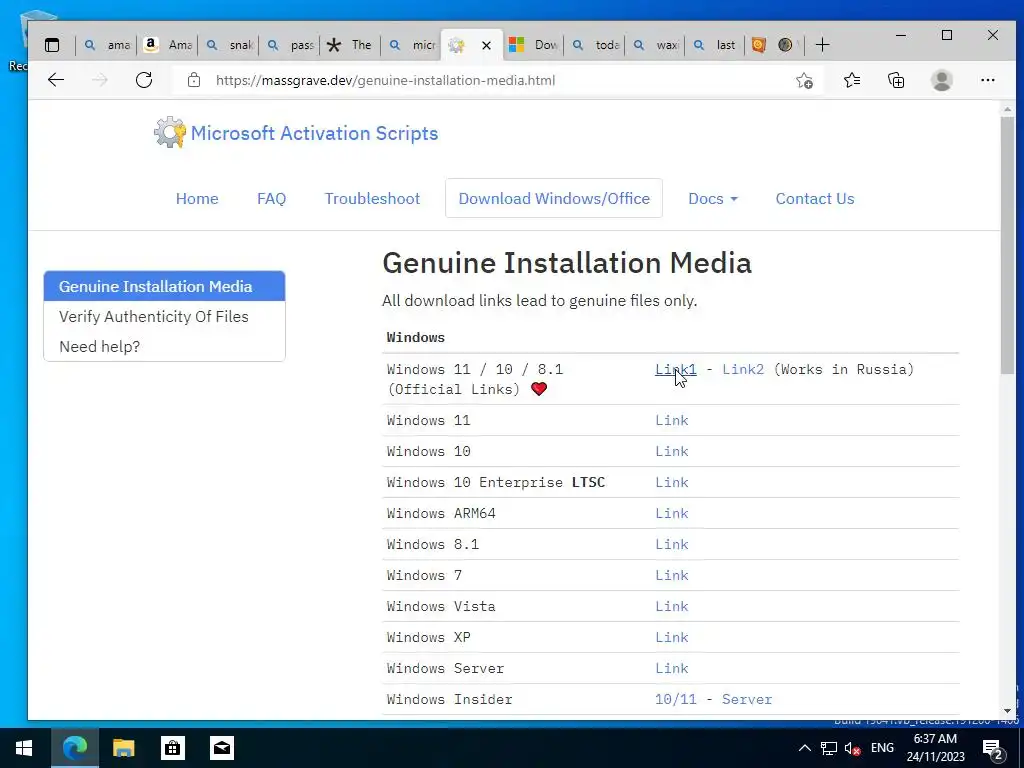Screen dimensions: 1024x768
Task: Switch to the 'snak' search tab
Action: click(229, 45)
